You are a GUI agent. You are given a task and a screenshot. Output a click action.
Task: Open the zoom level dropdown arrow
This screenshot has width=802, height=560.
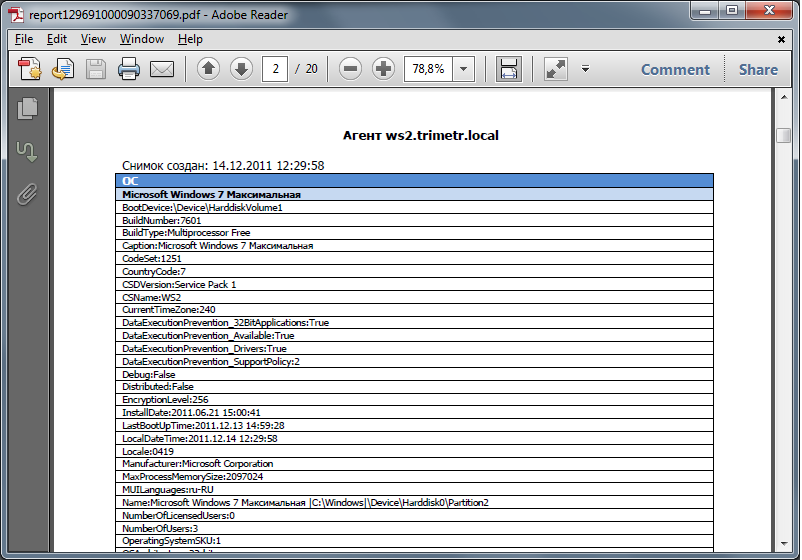(463, 69)
